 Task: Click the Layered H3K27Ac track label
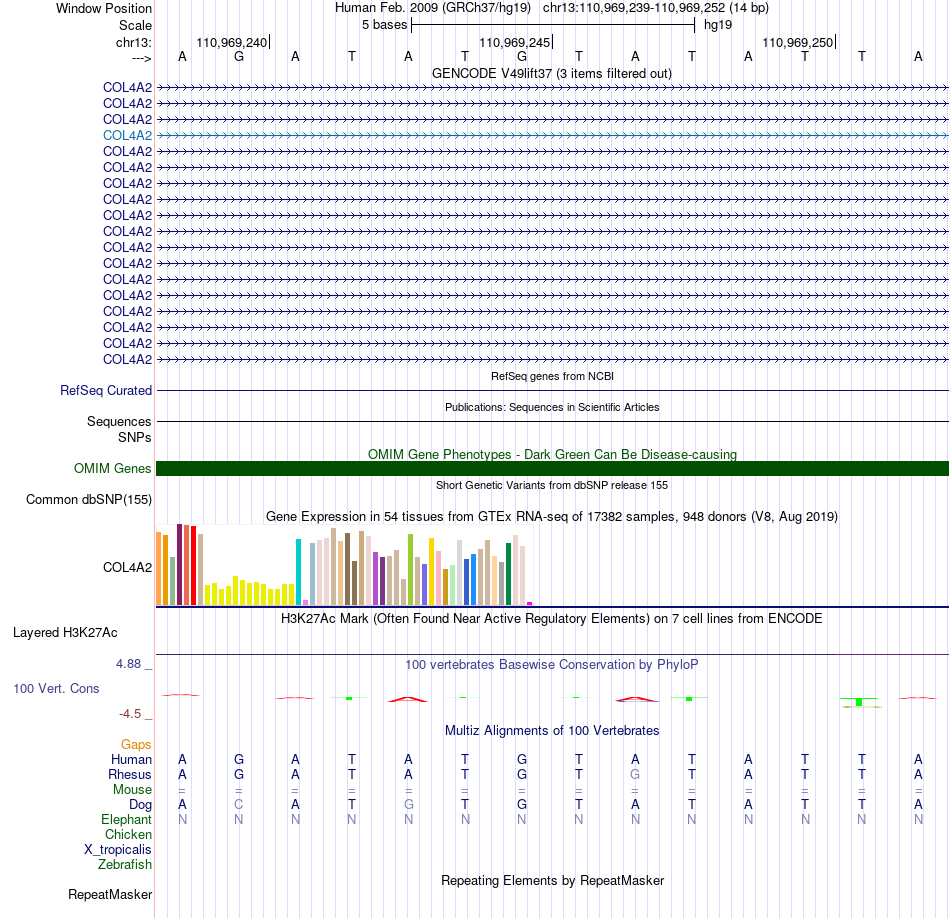pos(65,633)
